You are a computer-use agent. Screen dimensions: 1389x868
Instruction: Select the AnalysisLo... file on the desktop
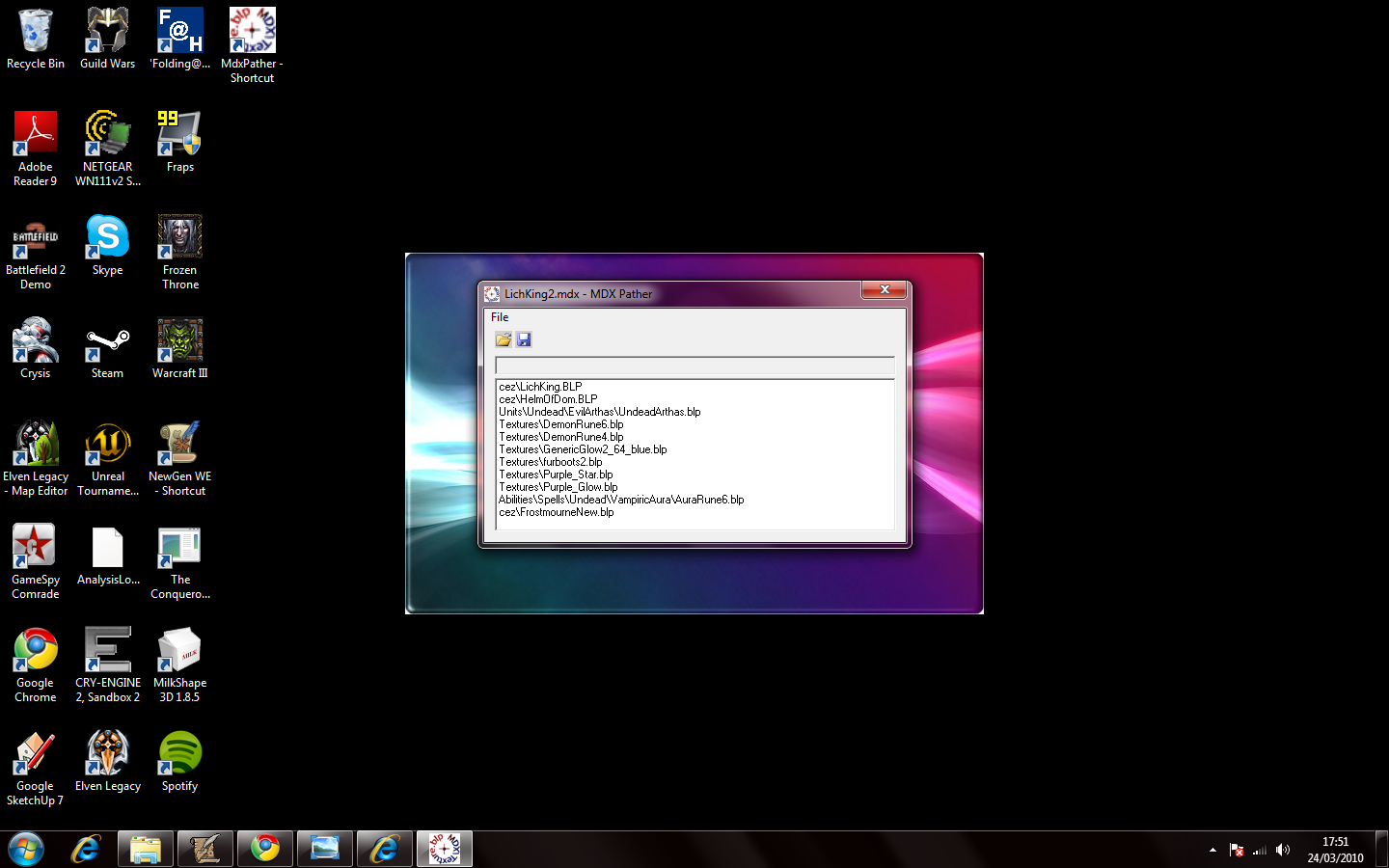[108, 556]
